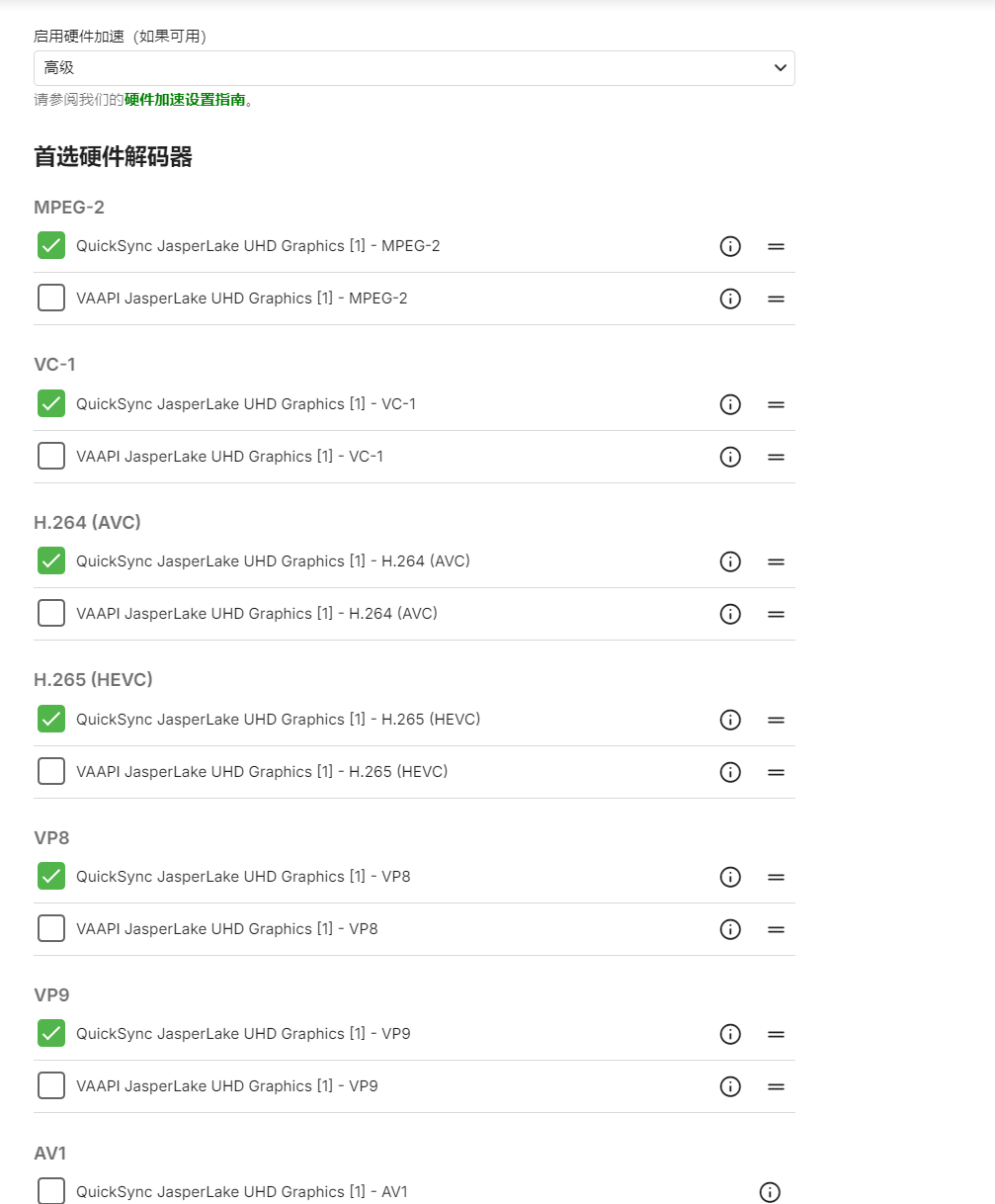This screenshot has height=1204, width=995.
Task: Enable VAAPI H.265 (HEVC) decoder checkbox
Action: tap(51, 771)
